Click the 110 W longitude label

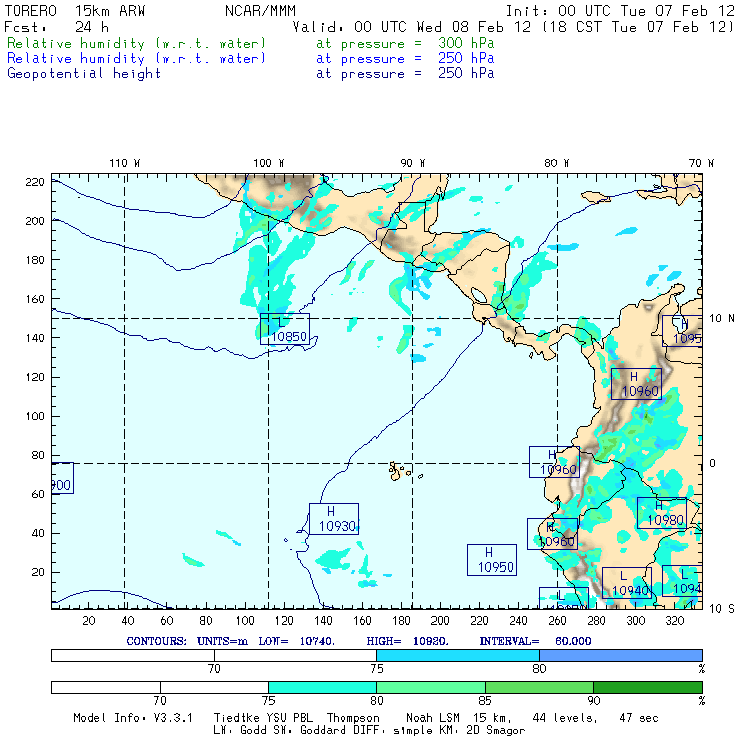[x=124, y=163]
